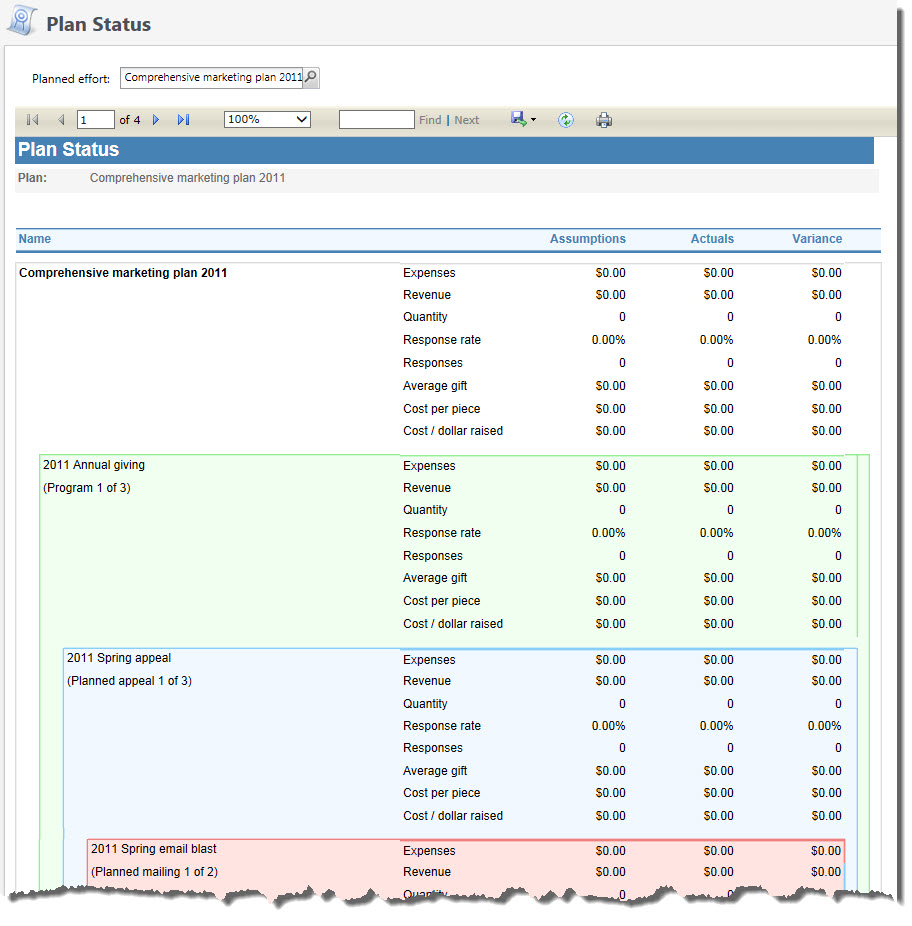Viewport: 912px width, 926px height.
Task: Select the 2011 Spring email blast name
Action: point(154,849)
